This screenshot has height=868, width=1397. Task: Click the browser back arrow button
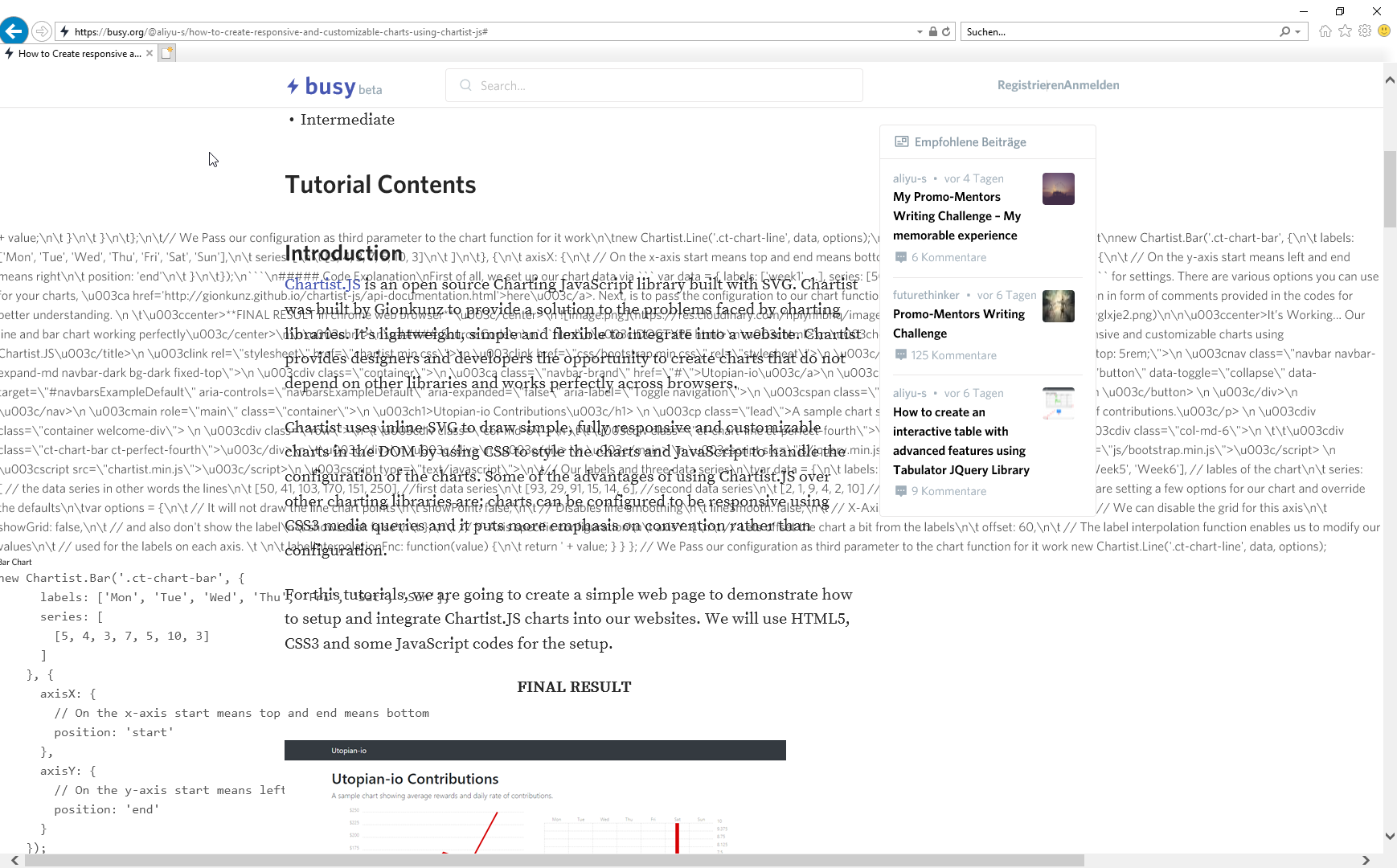14,31
